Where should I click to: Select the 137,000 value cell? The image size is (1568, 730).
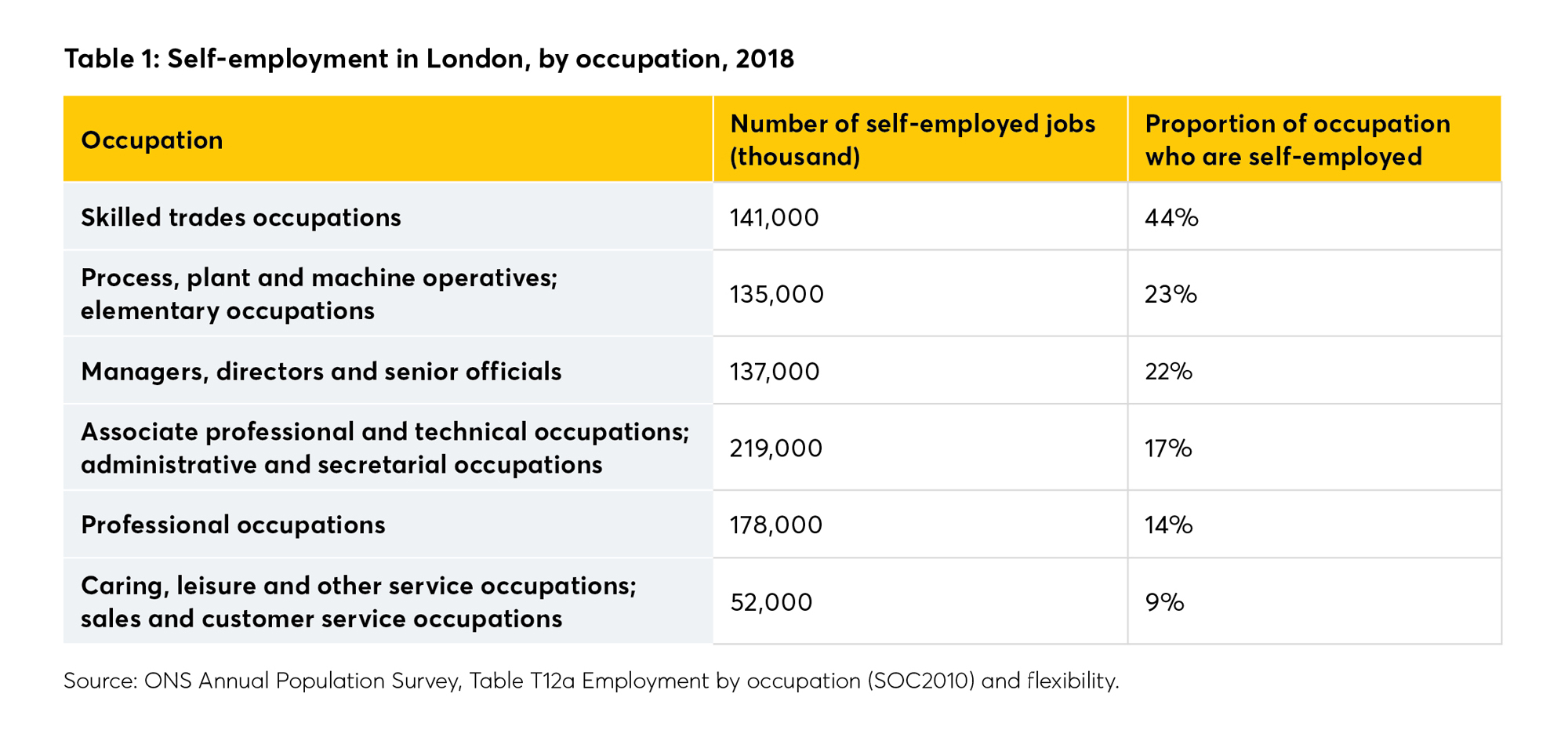tap(774, 371)
